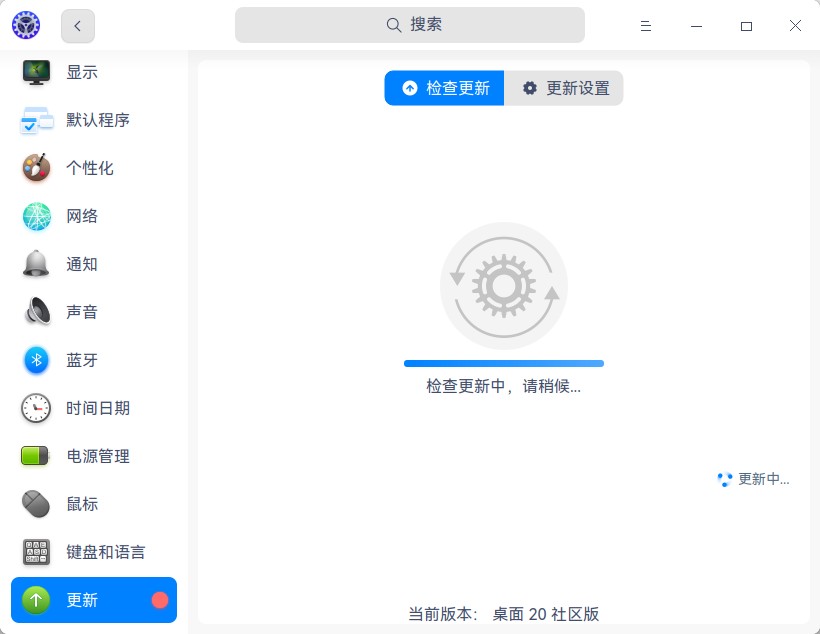Click the Control Center logo icon

click(x=26, y=25)
